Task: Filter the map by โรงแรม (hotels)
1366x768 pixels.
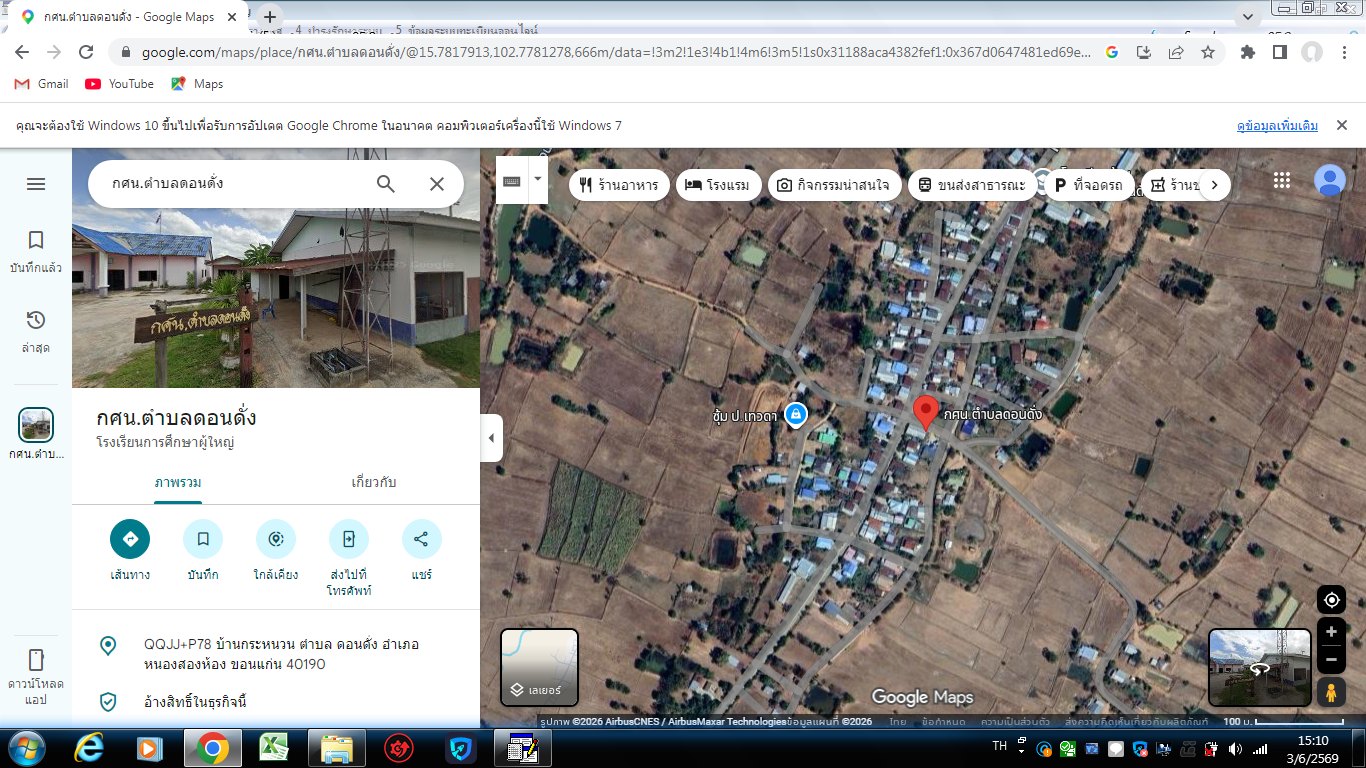Action: [720, 185]
